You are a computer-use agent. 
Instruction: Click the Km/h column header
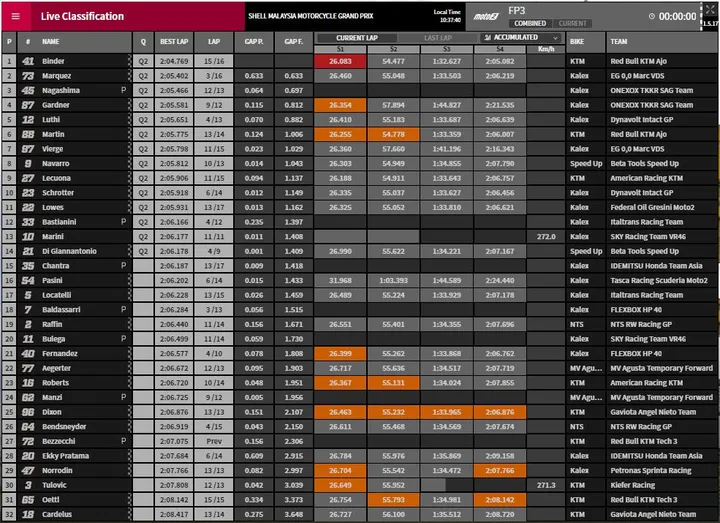tap(546, 49)
